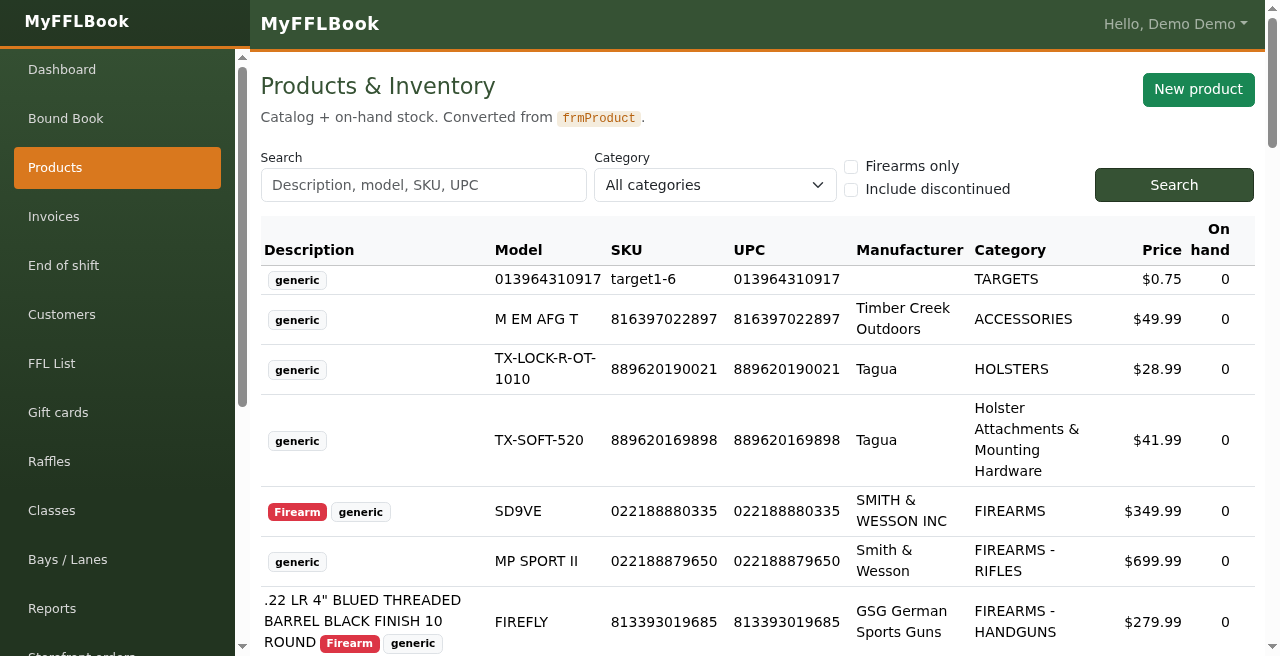Click the On hand column header
The height and width of the screenshot is (656, 1280).
coord(1211,240)
